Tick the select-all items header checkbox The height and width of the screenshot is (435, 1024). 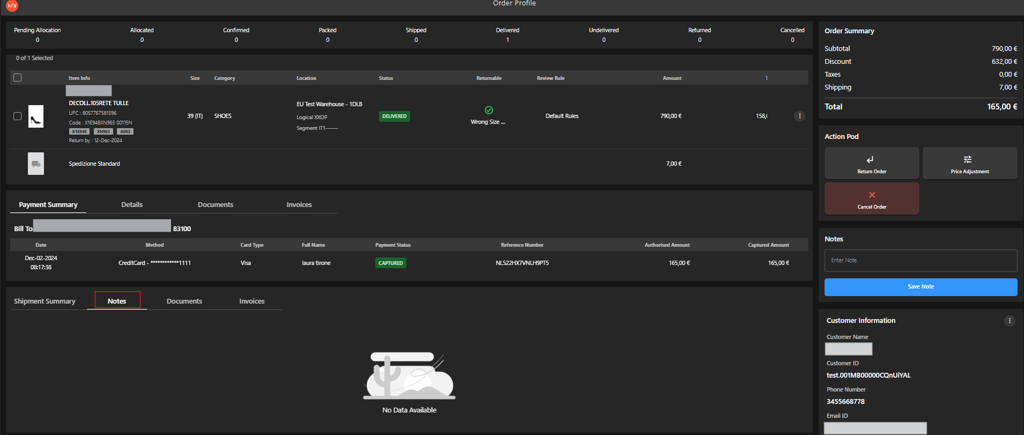point(18,78)
